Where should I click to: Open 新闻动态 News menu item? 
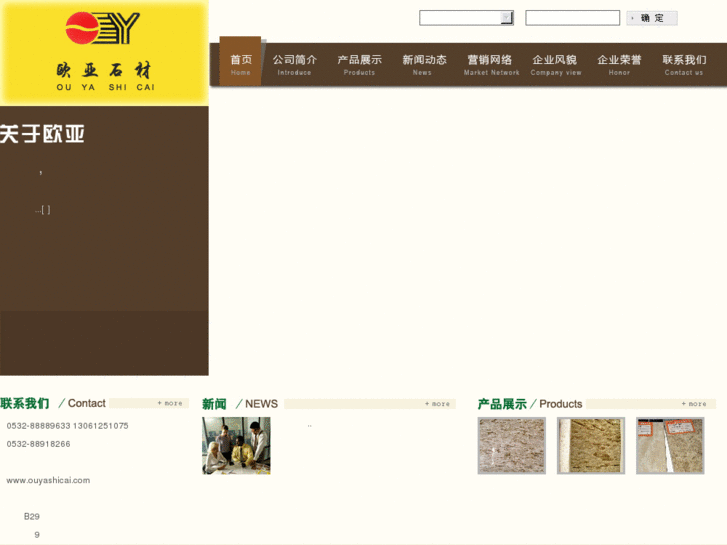[x=424, y=64]
